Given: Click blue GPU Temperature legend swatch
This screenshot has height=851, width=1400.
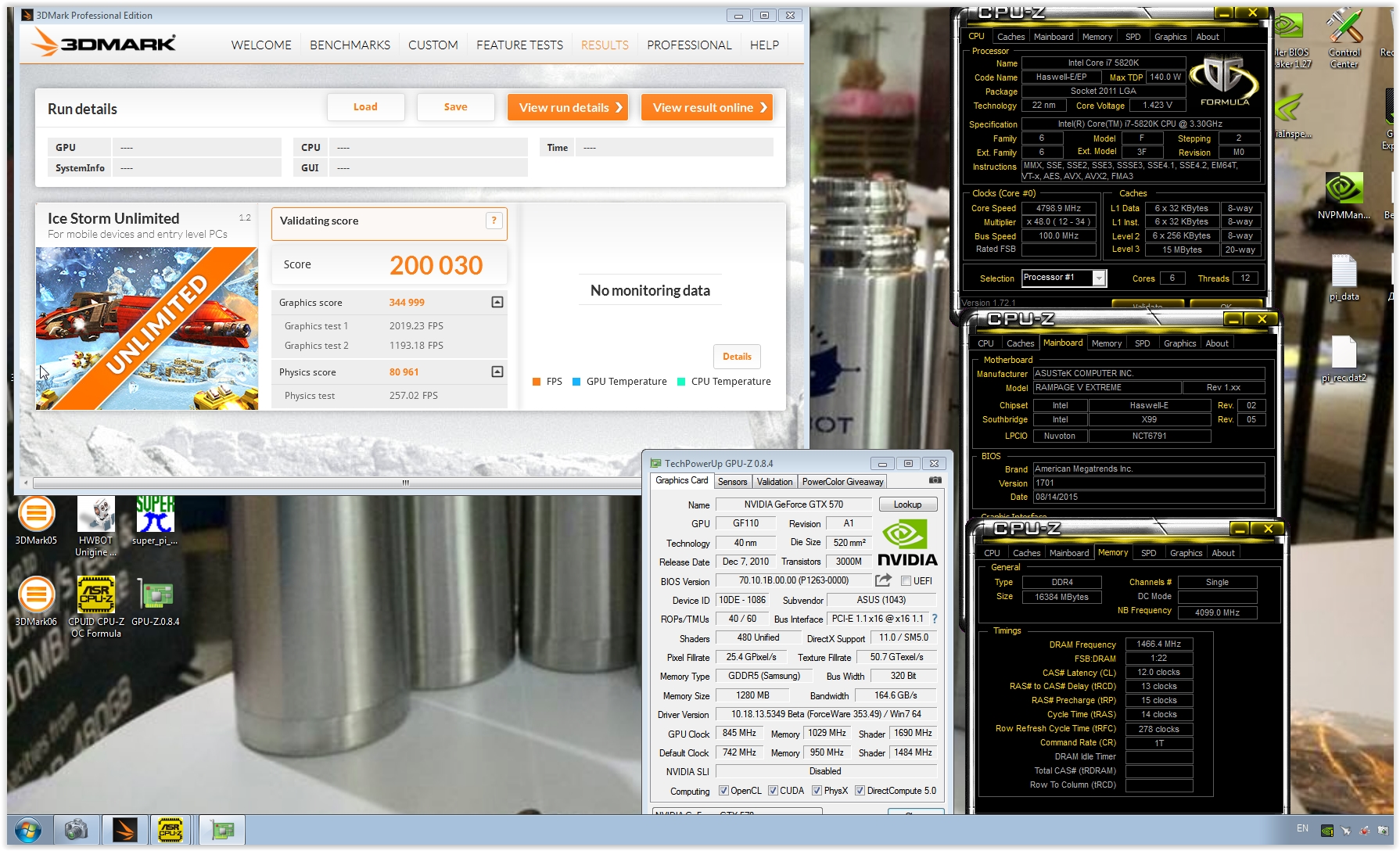Looking at the screenshot, I should (x=576, y=382).
